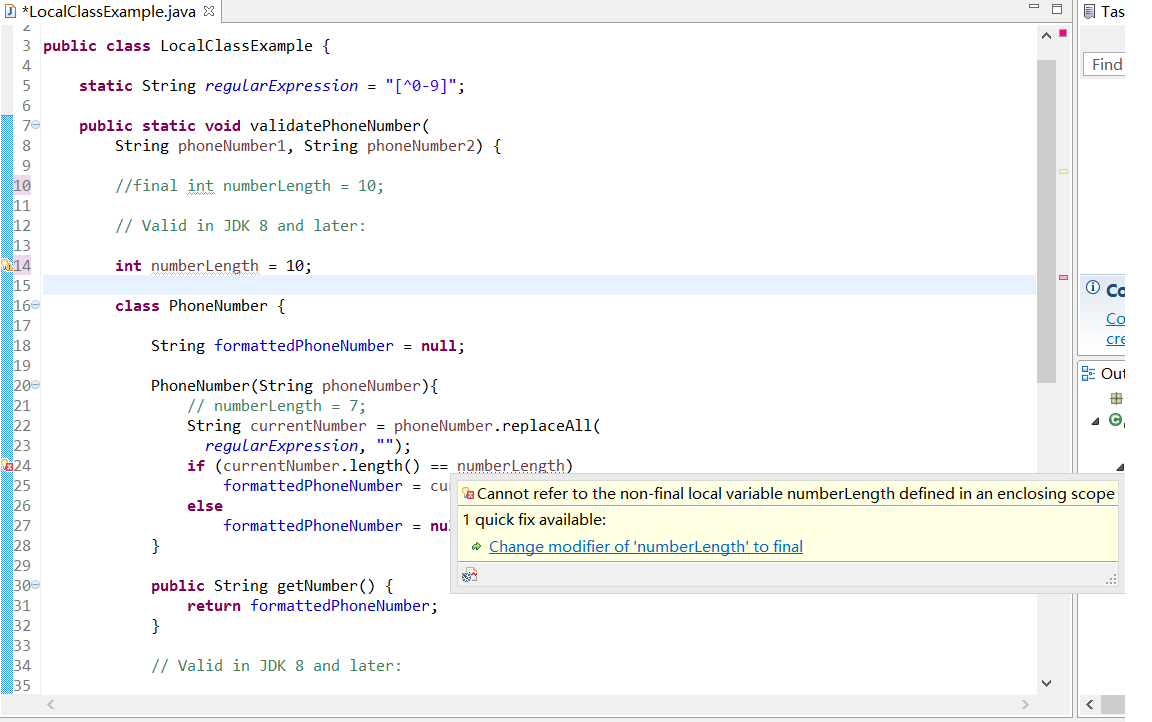1152x722 pixels.
Task: Click the commented 'final int numberLength' line
Action: pos(249,186)
